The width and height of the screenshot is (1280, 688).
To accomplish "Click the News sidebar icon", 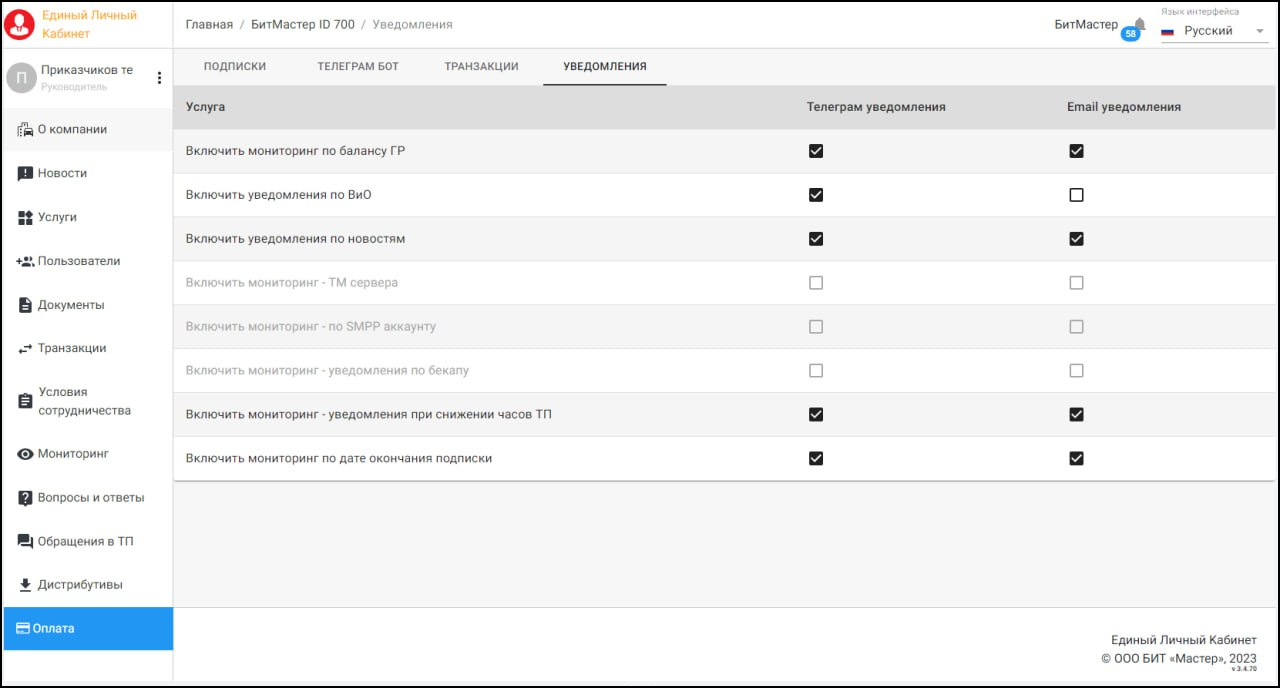I will [x=26, y=174].
